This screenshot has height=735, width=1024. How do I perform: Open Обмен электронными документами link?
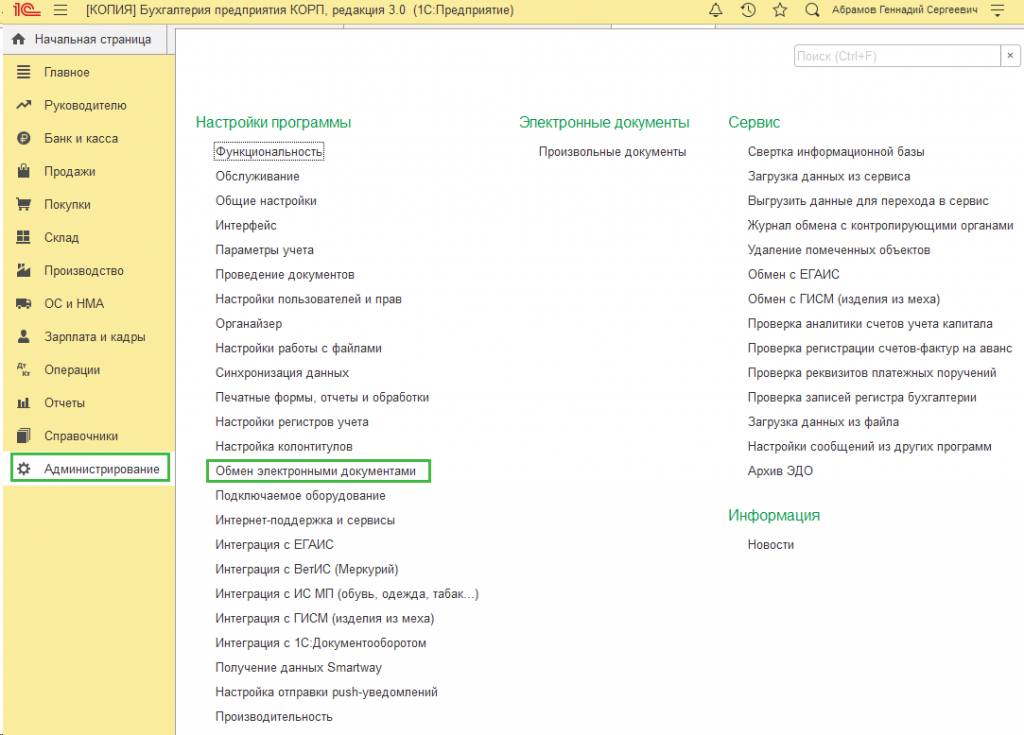tap(318, 471)
